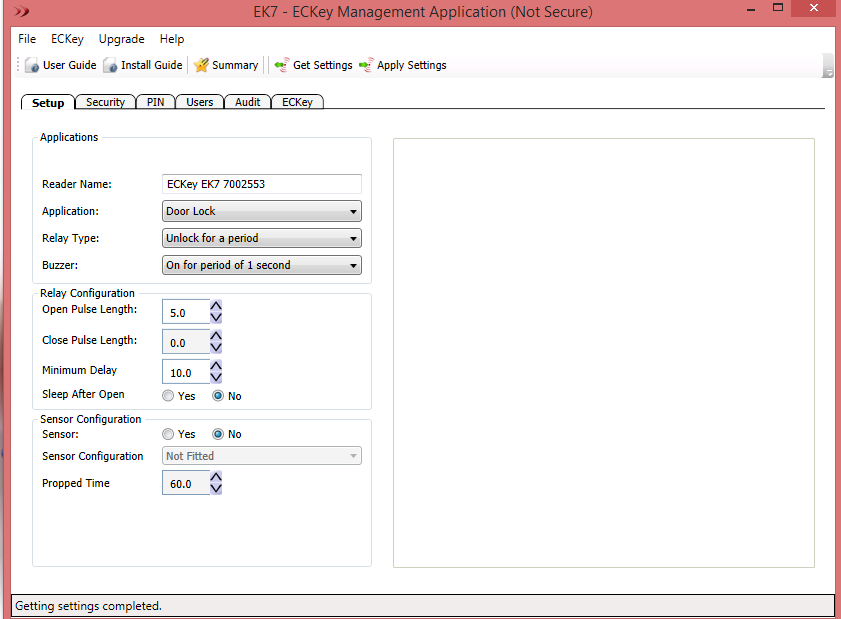Switch to the Audit tab
This screenshot has width=841, height=619.
pos(247,102)
